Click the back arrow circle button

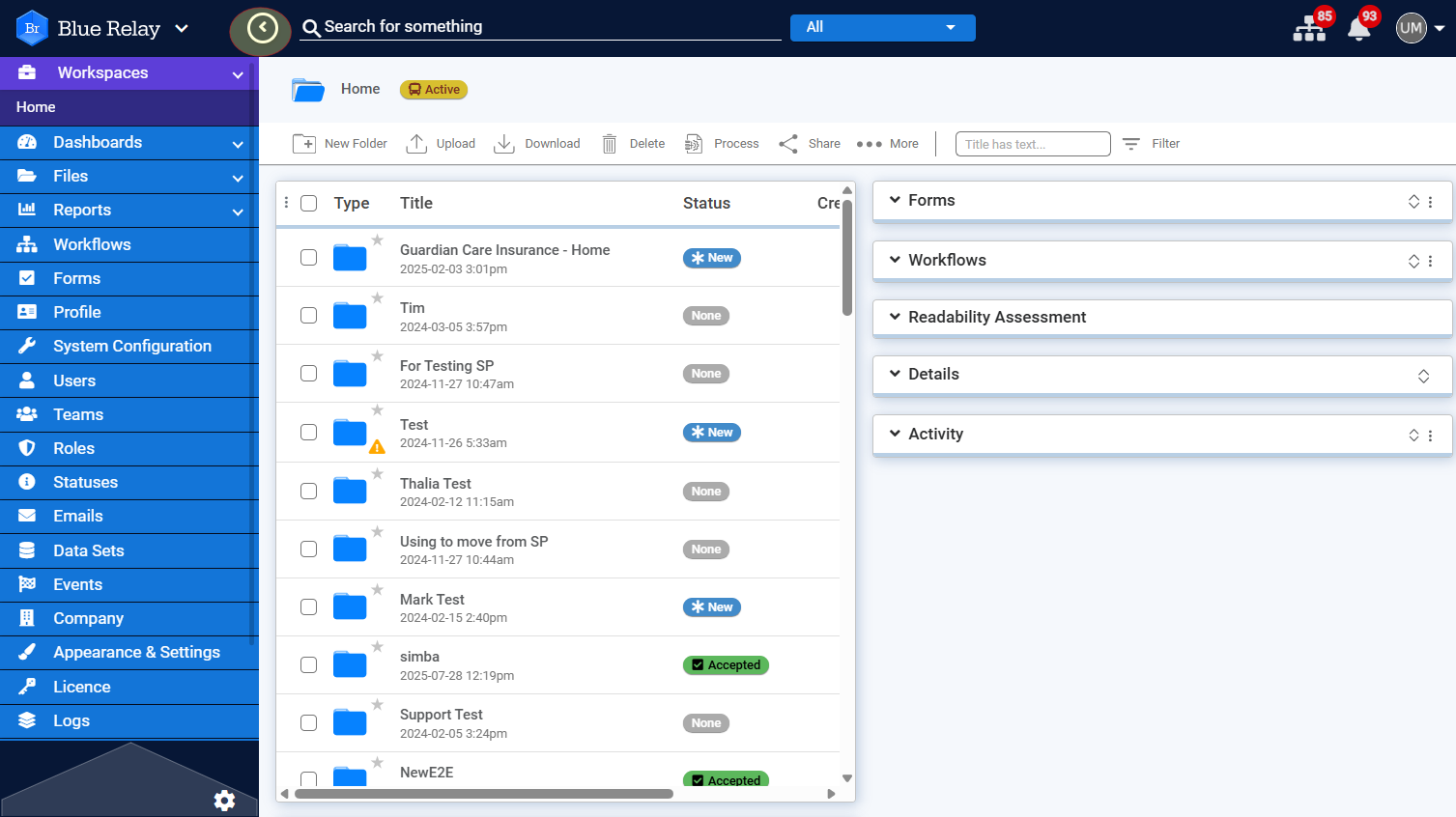click(x=261, y=29)
